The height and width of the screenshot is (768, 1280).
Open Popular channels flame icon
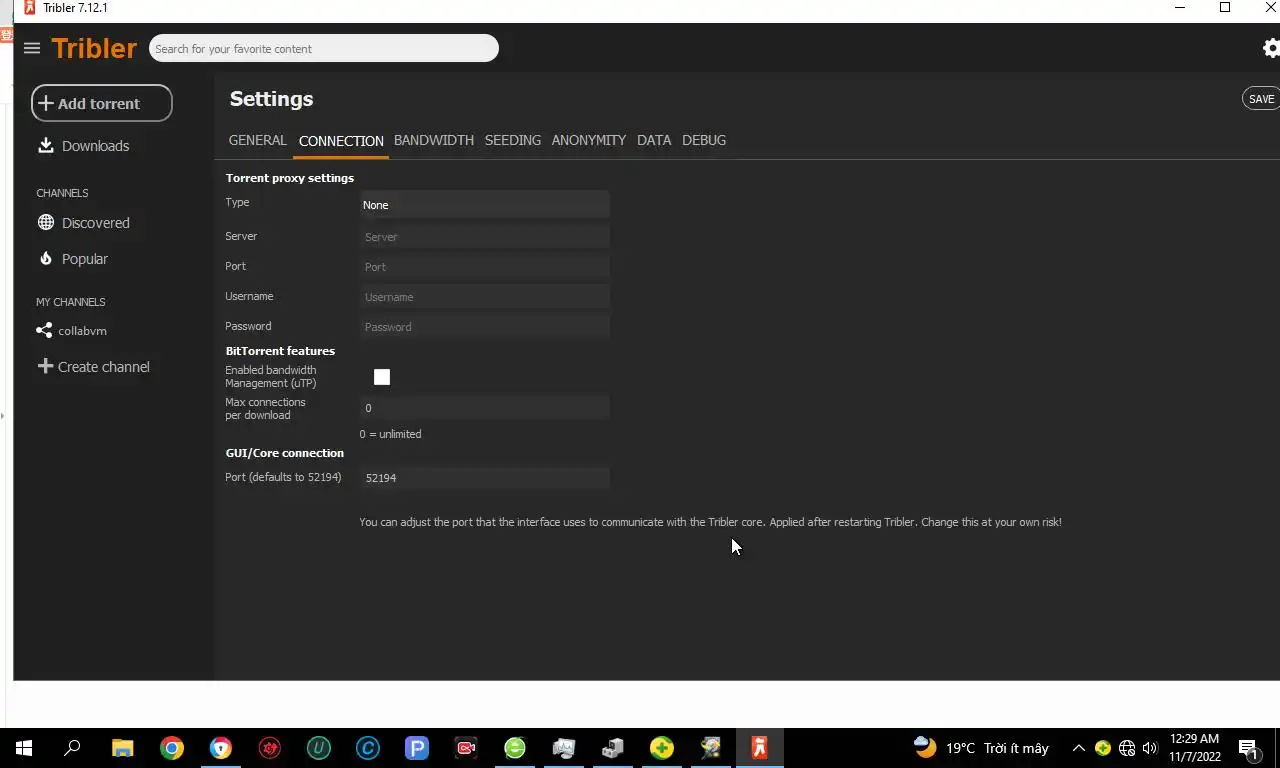tap(45, 258)
